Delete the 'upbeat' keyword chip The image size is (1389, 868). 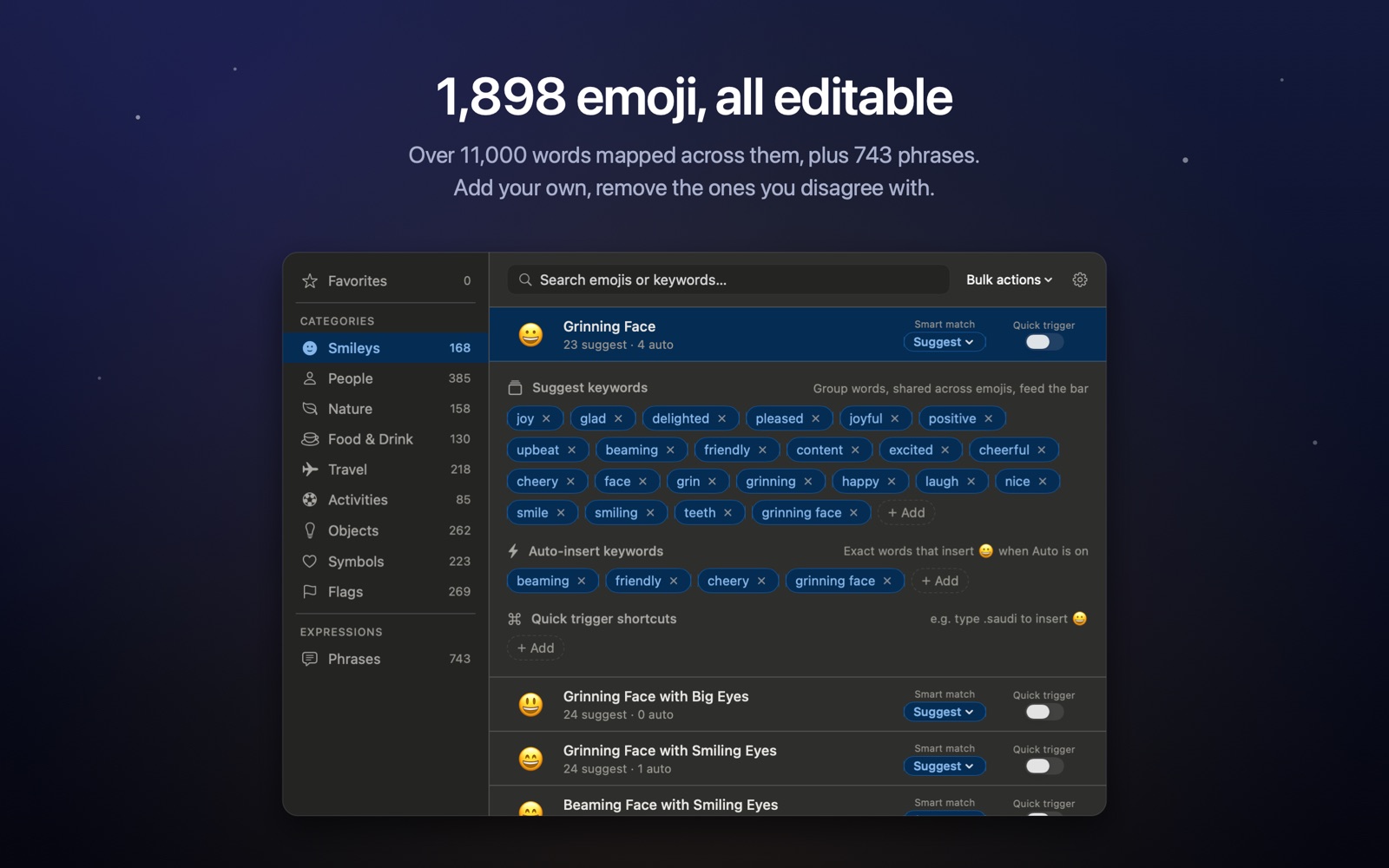click(571, 450)
